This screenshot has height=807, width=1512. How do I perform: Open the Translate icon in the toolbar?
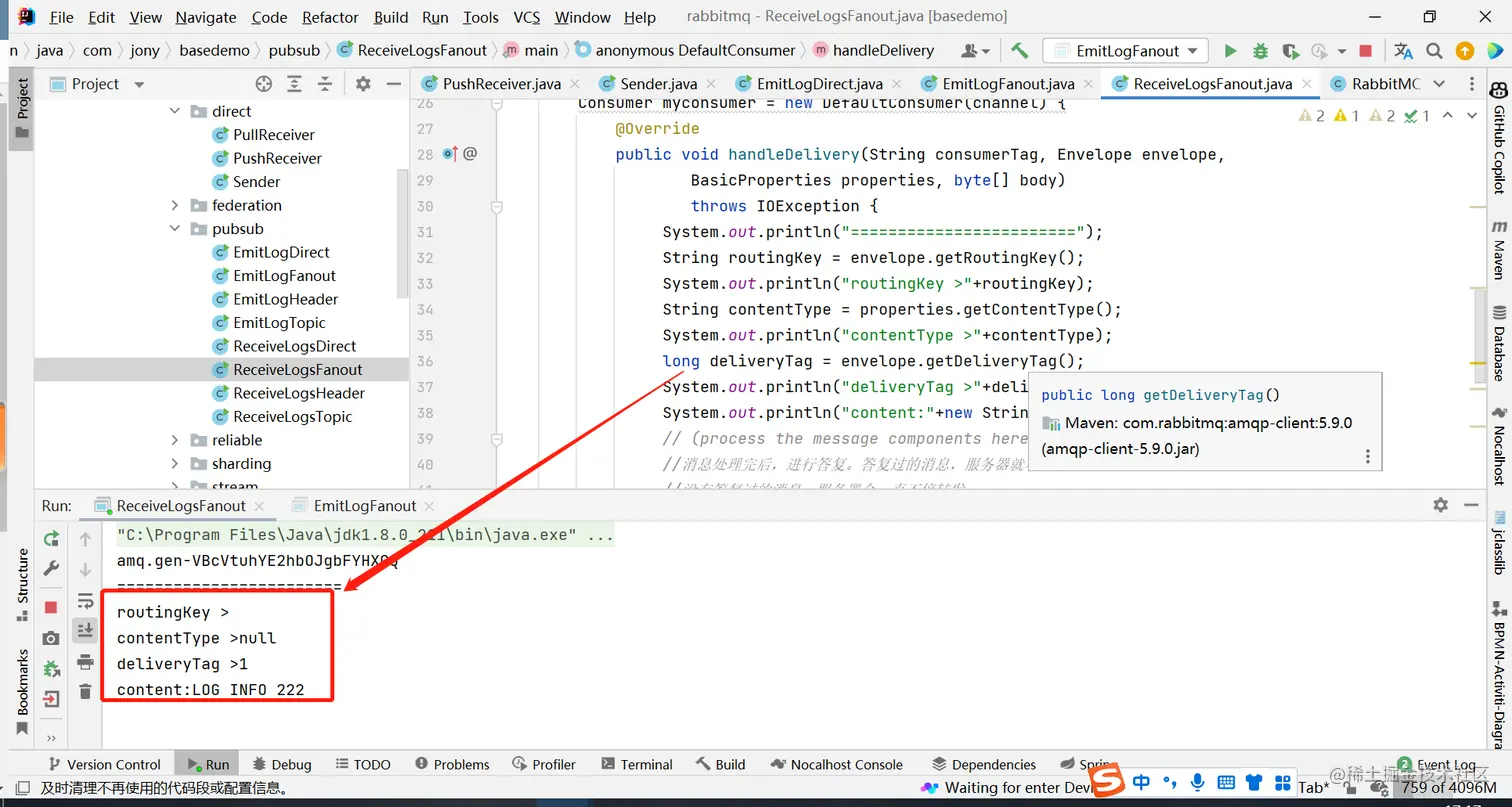click(1403, 51)
